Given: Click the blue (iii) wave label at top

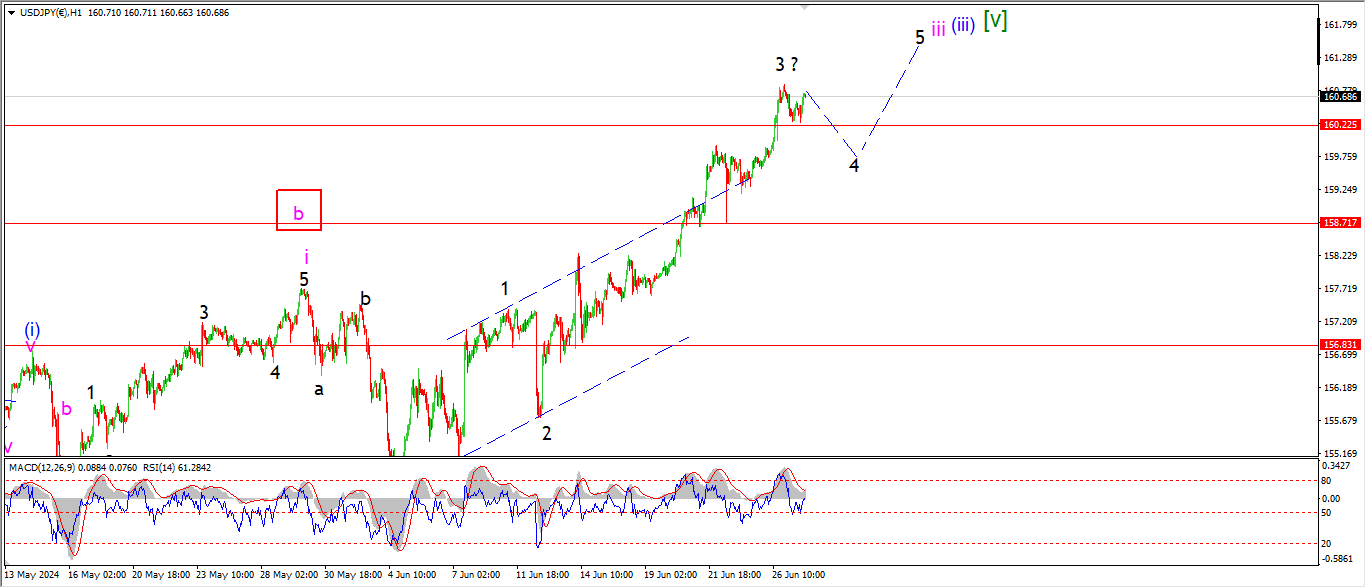Looking at the screenshot, I should click(963, 26).
